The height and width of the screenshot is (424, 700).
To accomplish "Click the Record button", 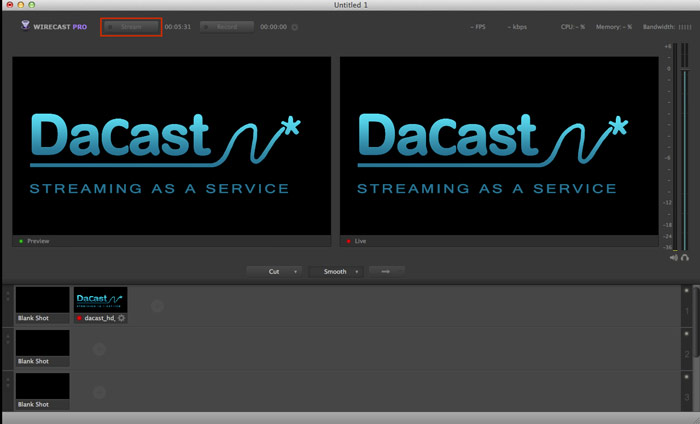I will [227, 27].
